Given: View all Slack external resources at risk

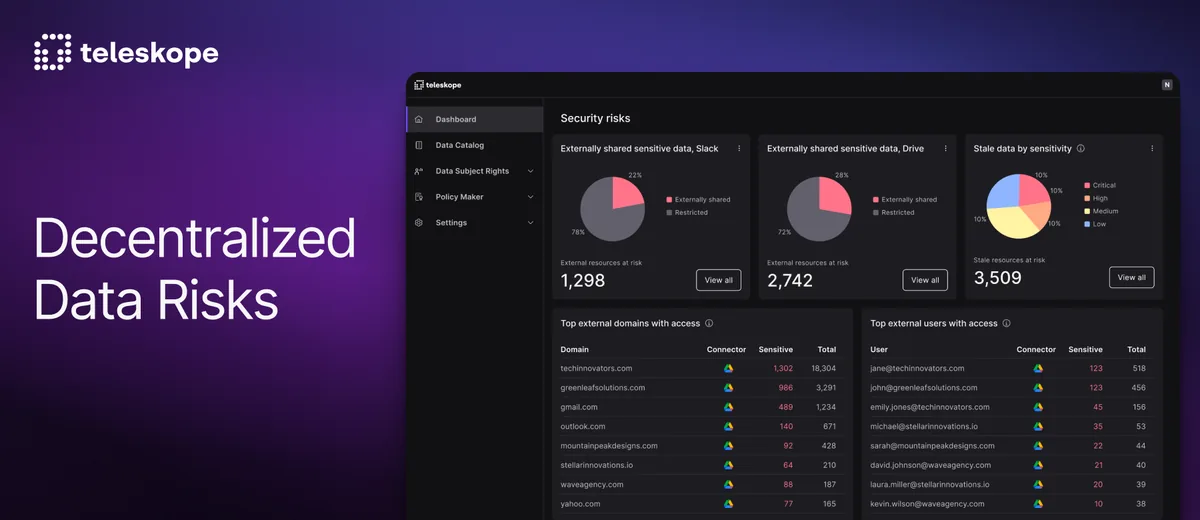Looking at the screenshot, I should click(x=719, y=280).
